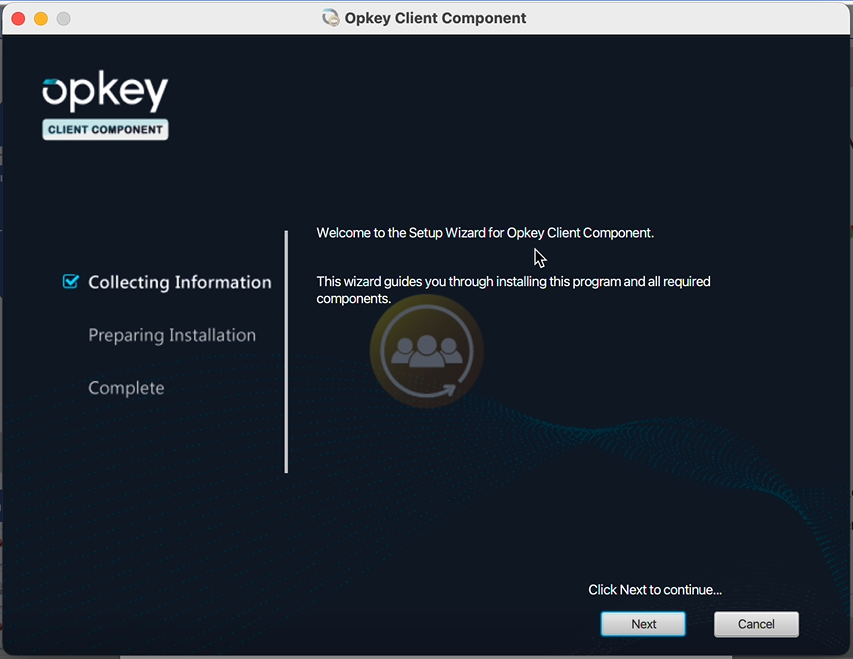853x659 pixels.
Task: Select the Preparing Installation step label
Action: tap(172, 335)
